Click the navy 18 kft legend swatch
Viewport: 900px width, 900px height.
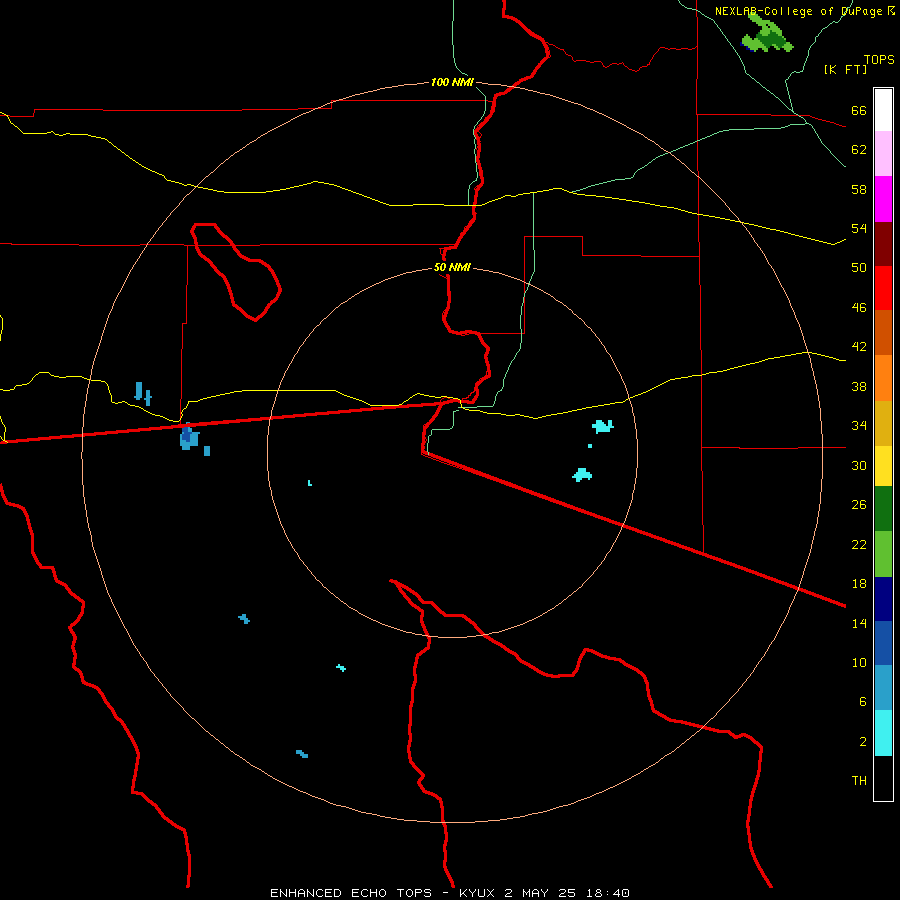click(x=883, y=599)
